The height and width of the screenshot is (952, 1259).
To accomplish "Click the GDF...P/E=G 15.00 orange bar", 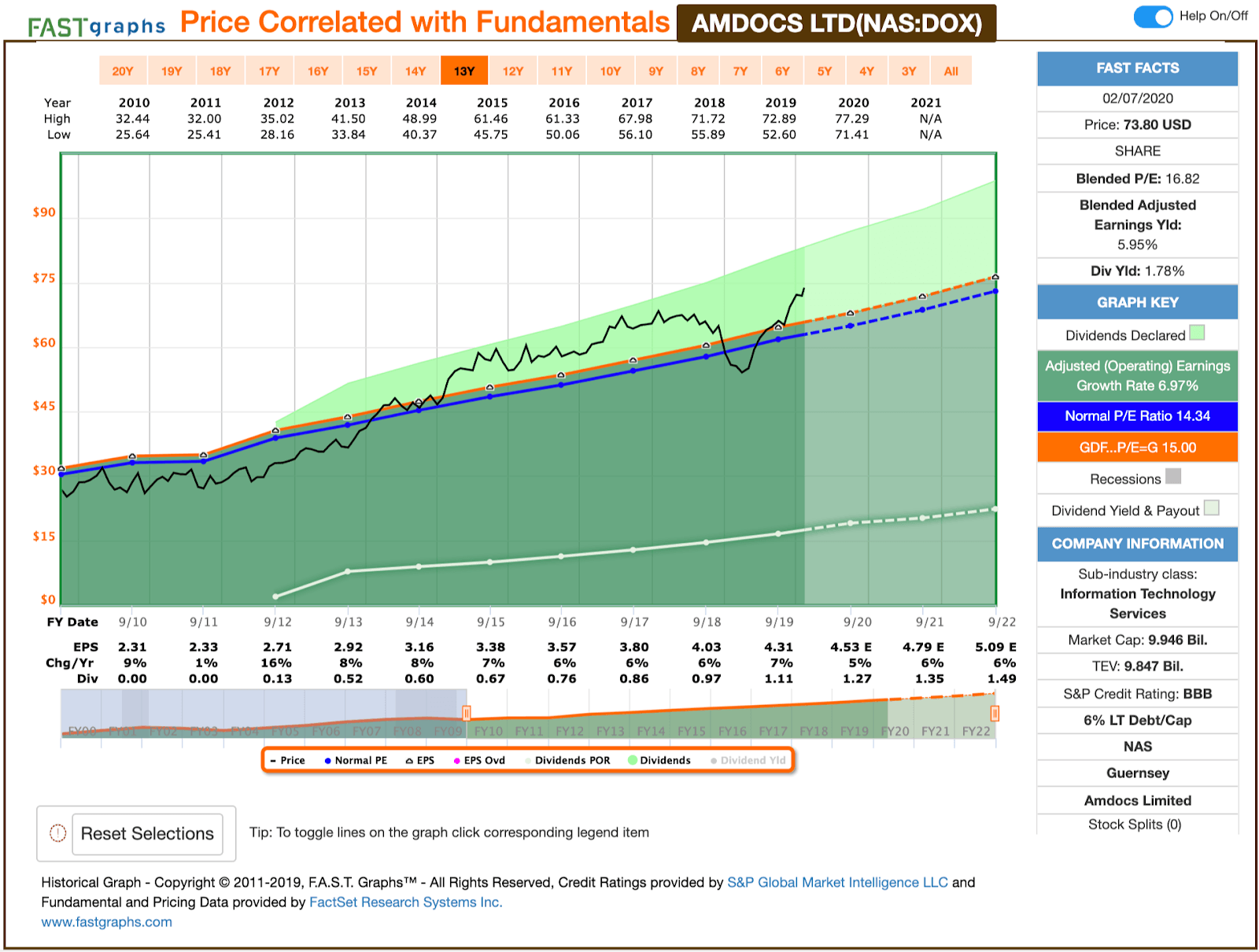I will (1137, 448).
